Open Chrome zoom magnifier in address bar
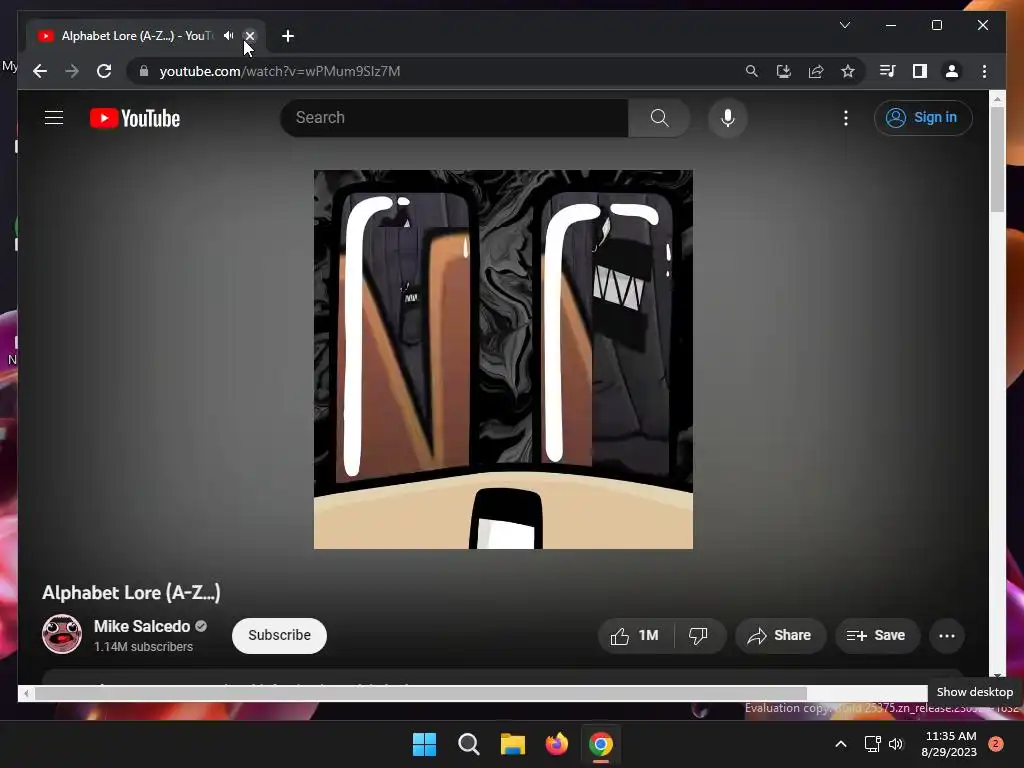The image size is (1024, 768). click(x=752, y=71)
